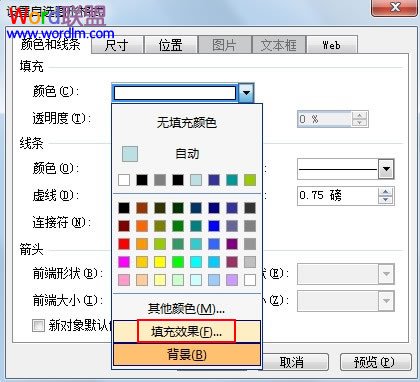Select 背景(B) in the fill menu
Image resolution: width=420 pixels, height=382 pixels.
187,355
